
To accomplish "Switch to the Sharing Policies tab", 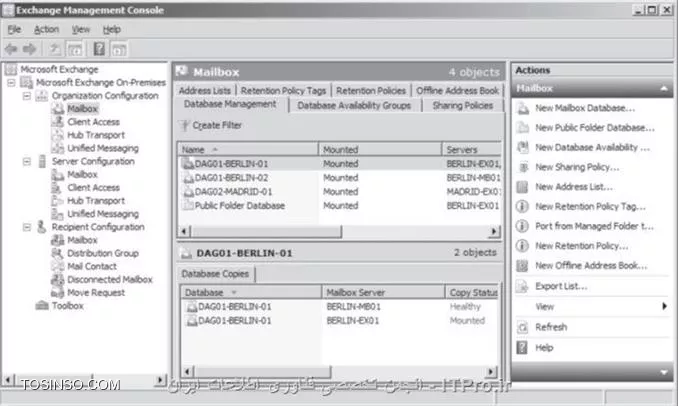I will [x=463, y=105].
